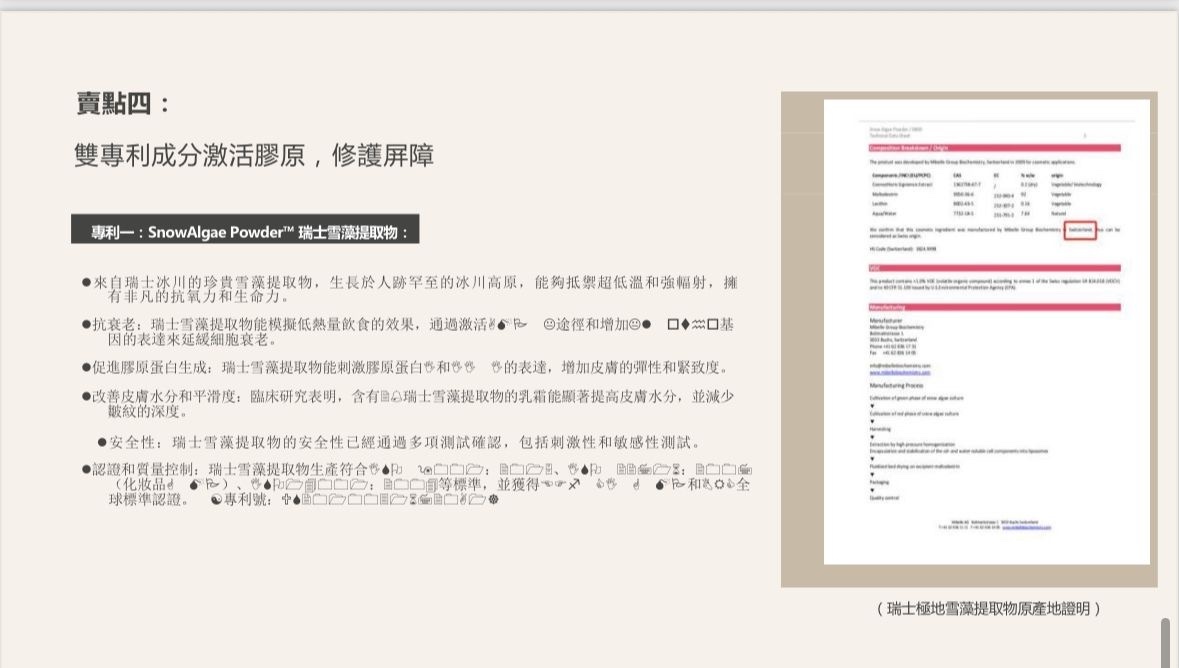The width and height of the screenshot is (1179, 668).
Task: Open the blue link in document footer
Action: 1028,527
